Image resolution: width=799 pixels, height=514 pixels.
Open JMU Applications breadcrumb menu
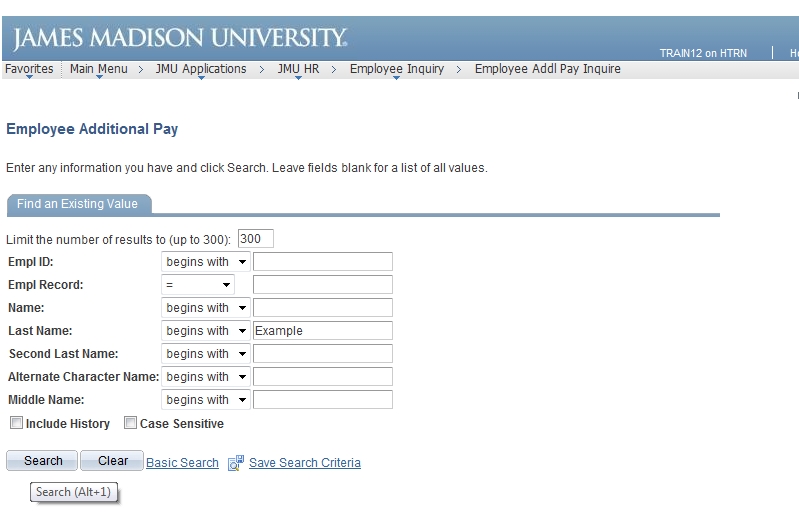pyautogui.click(x=201, y=69)
